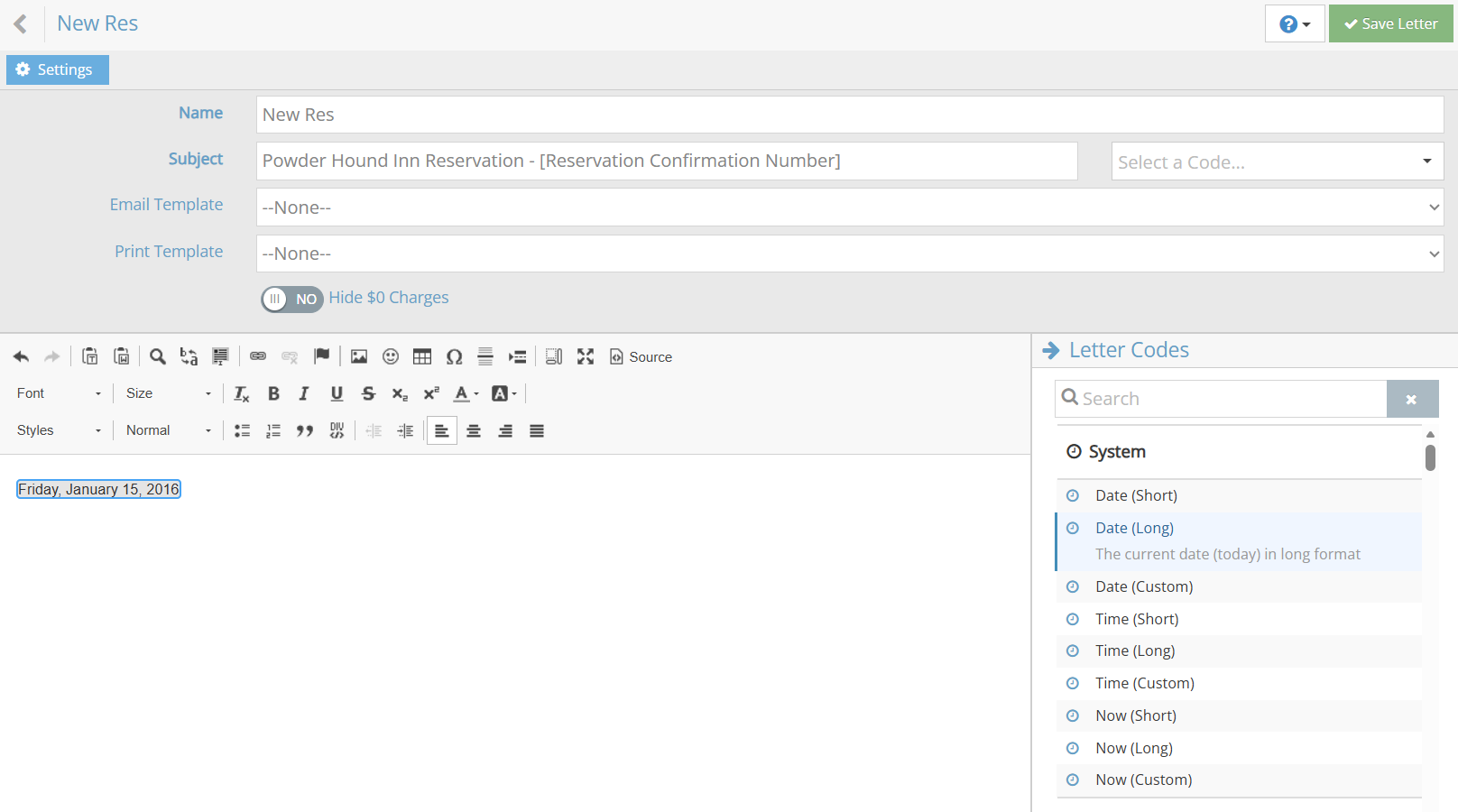Screen dimensions: 1458x812
Task: Open Find with the magnifier icon
Action: pos(158,357)
